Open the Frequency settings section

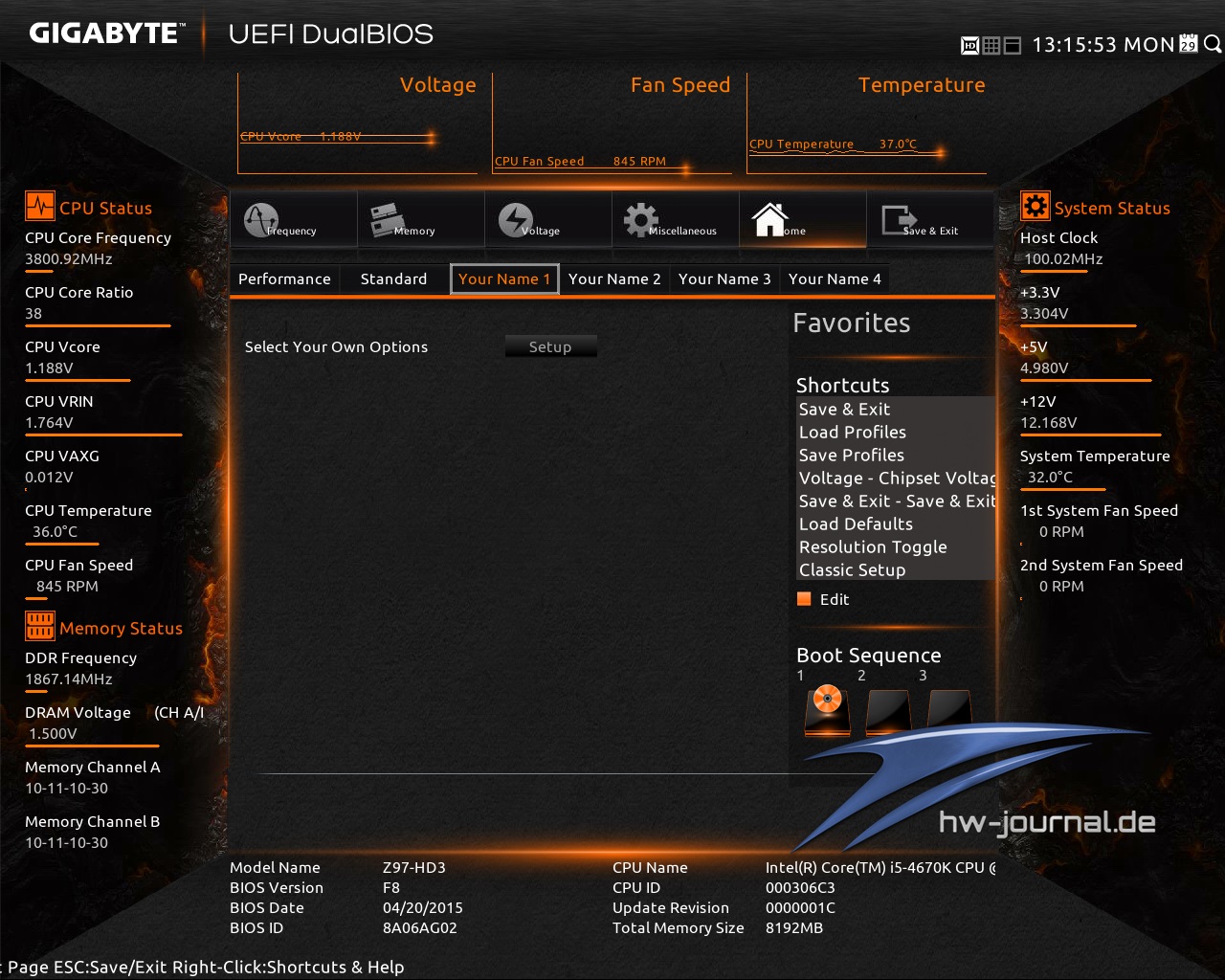[294, 220]
